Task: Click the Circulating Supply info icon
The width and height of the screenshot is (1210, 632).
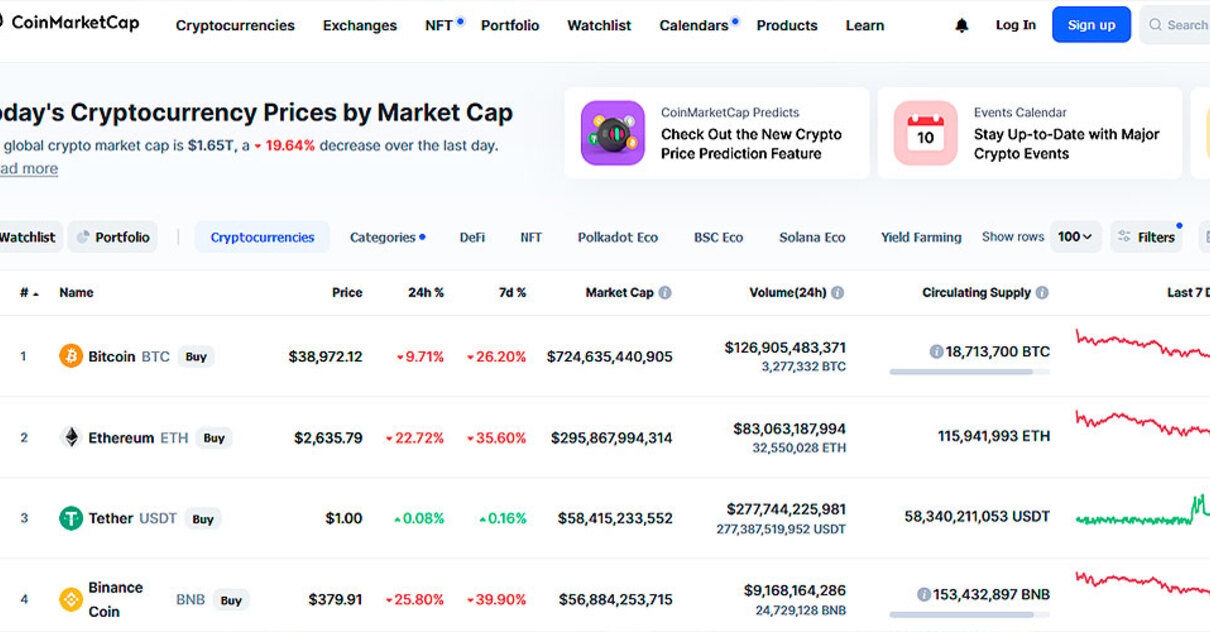Action: [x=1042, y=293]
